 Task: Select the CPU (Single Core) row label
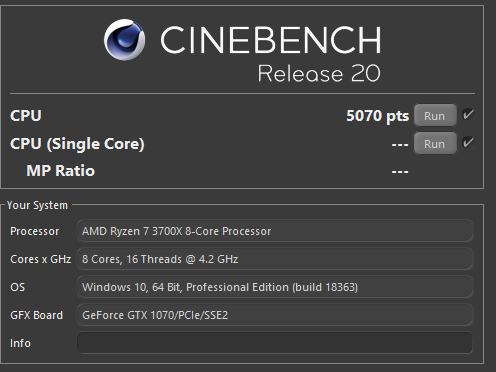(x=77, y=144)
